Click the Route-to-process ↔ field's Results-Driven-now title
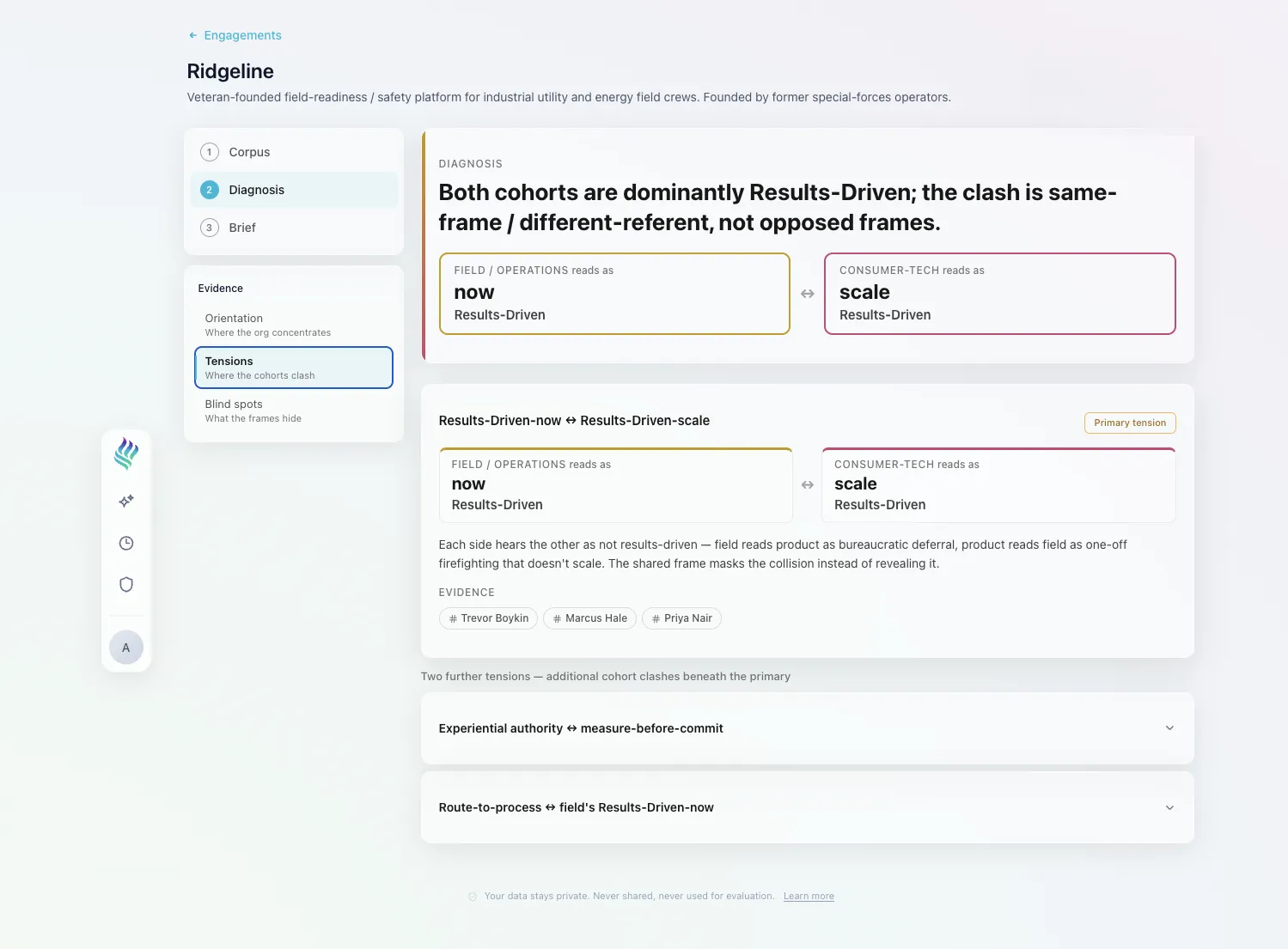1288x949 pixels. 577,807
